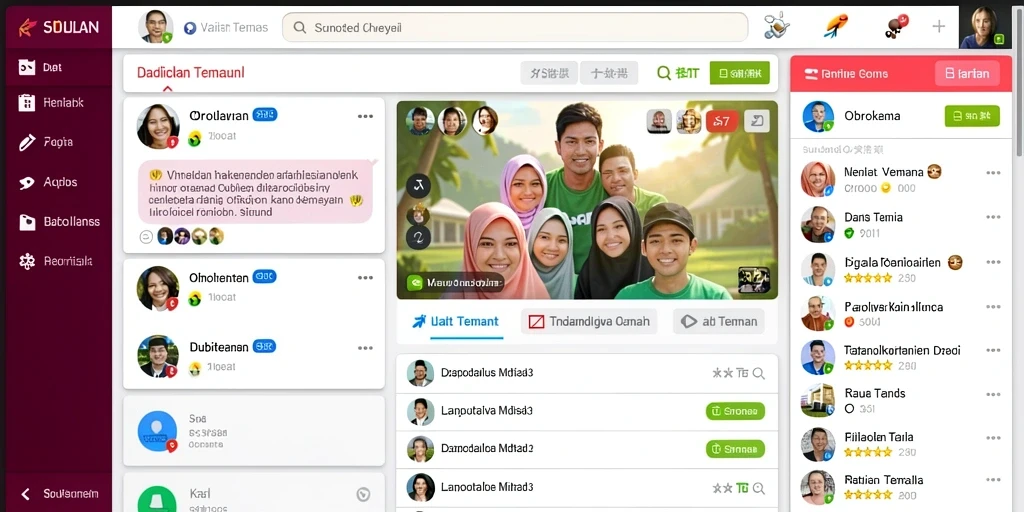Viewport: 1024px width, 512px height.
Task: Click the pink message bubble text
Action: pos(255,193)
